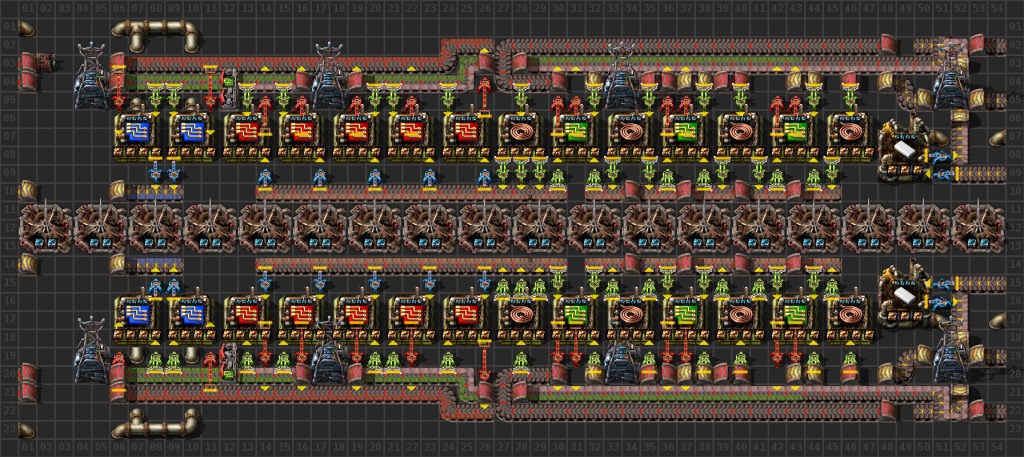Click blue fast inserter column 17 row 15

(319, 279)
